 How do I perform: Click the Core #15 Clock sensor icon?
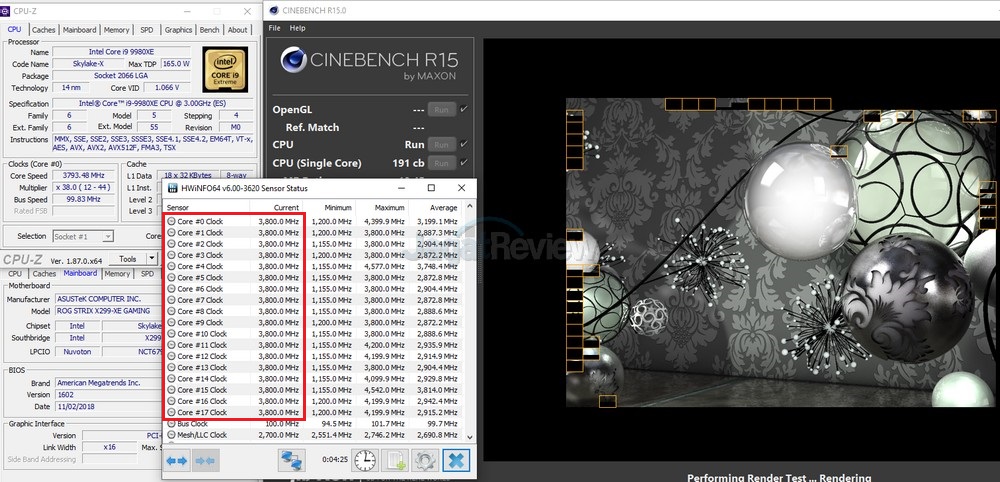(171, 390)
